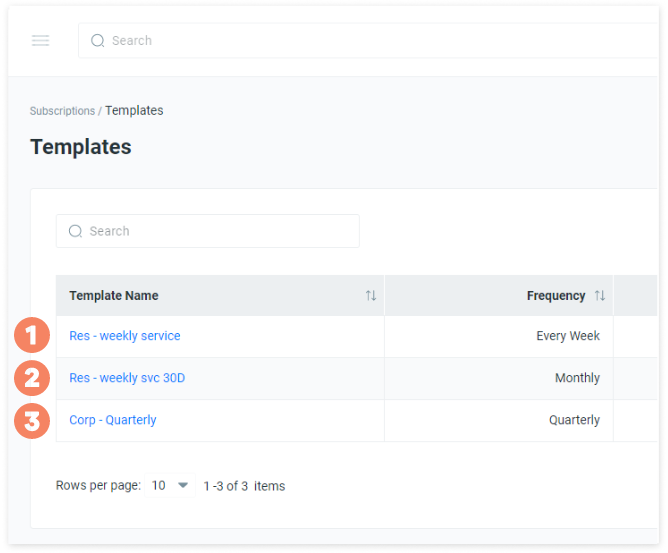The width and height of the screenshot is (668, 553).
Task: Click the 1-3 of 3 items text
Action: click(x=244, y=486)
